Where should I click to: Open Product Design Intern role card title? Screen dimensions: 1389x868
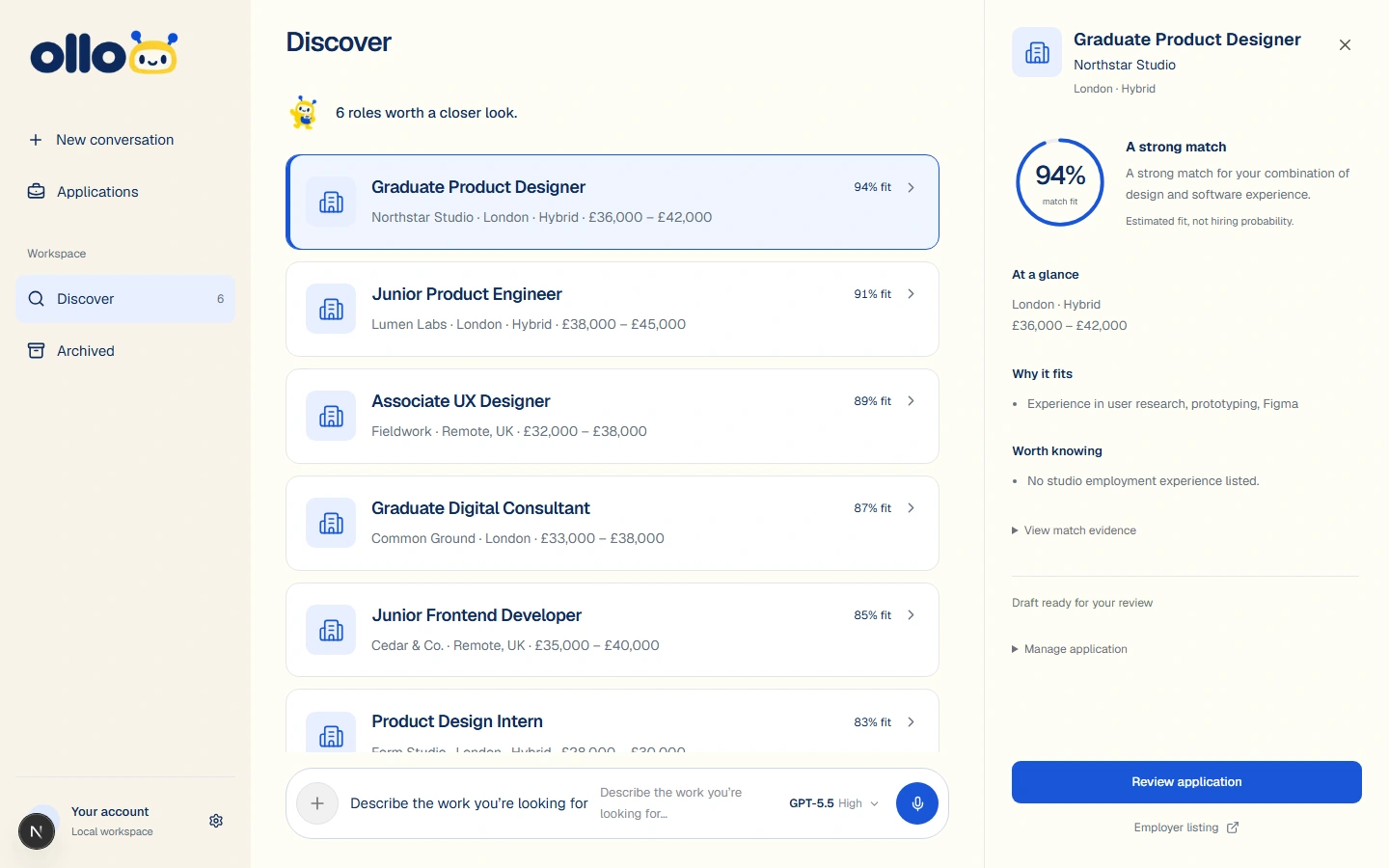(x=457, y=721)
